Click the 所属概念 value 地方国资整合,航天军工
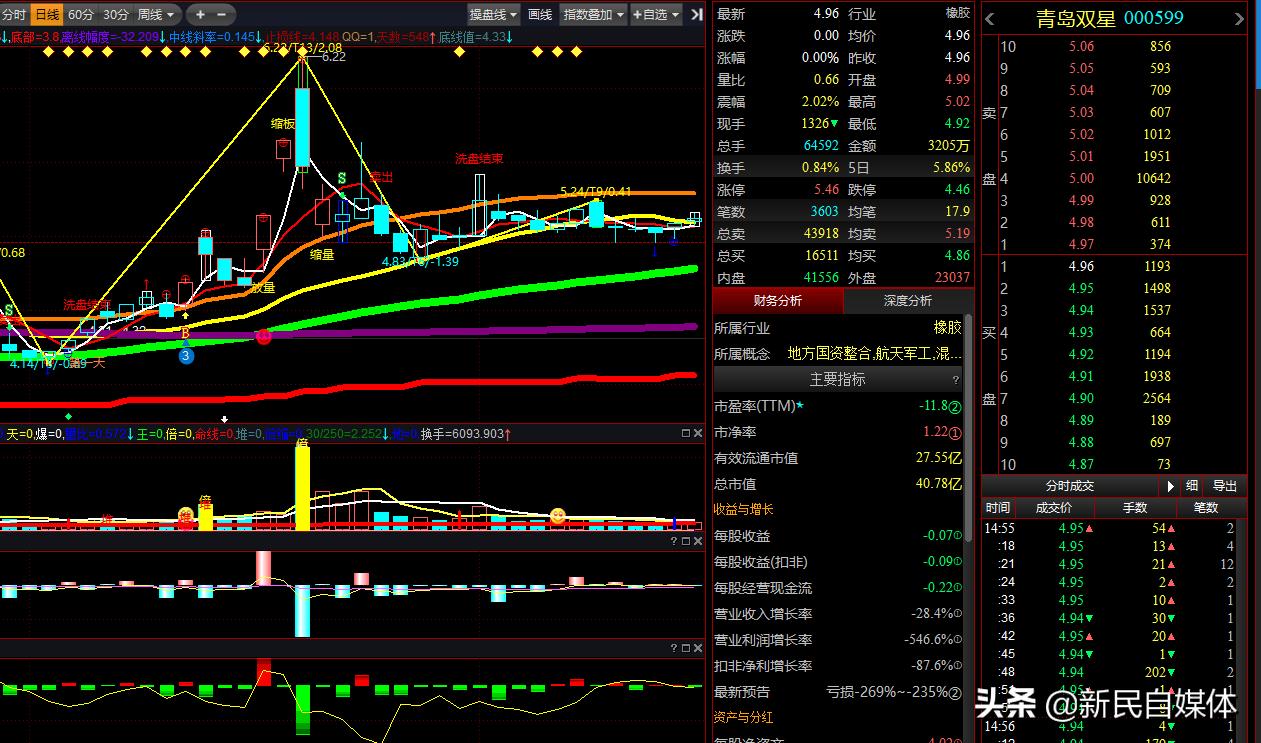 [x=875, y=353]
